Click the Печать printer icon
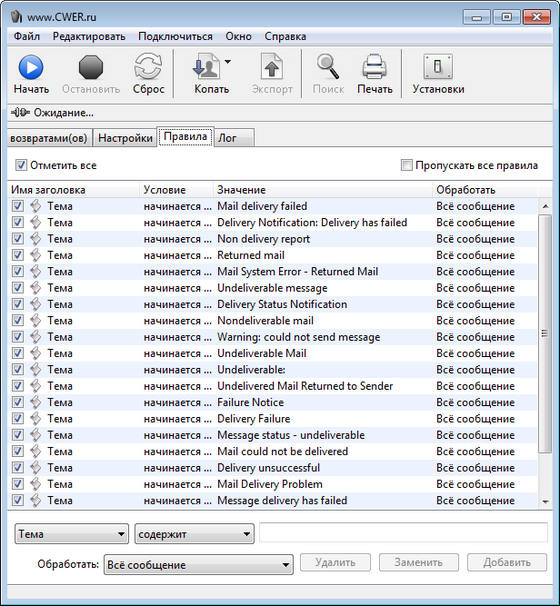 coord(374,66)
